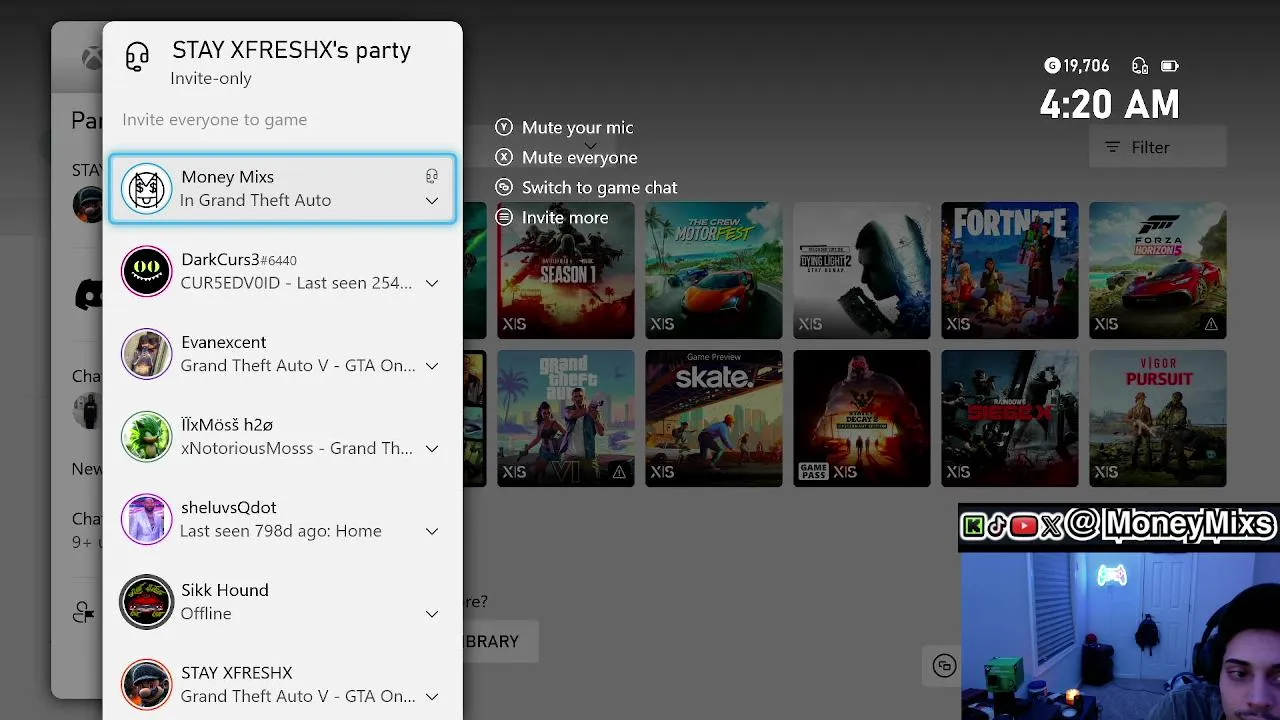Open the skate. Game Preview tile
Screen dimensions: 1280x720
pos(714,418)
